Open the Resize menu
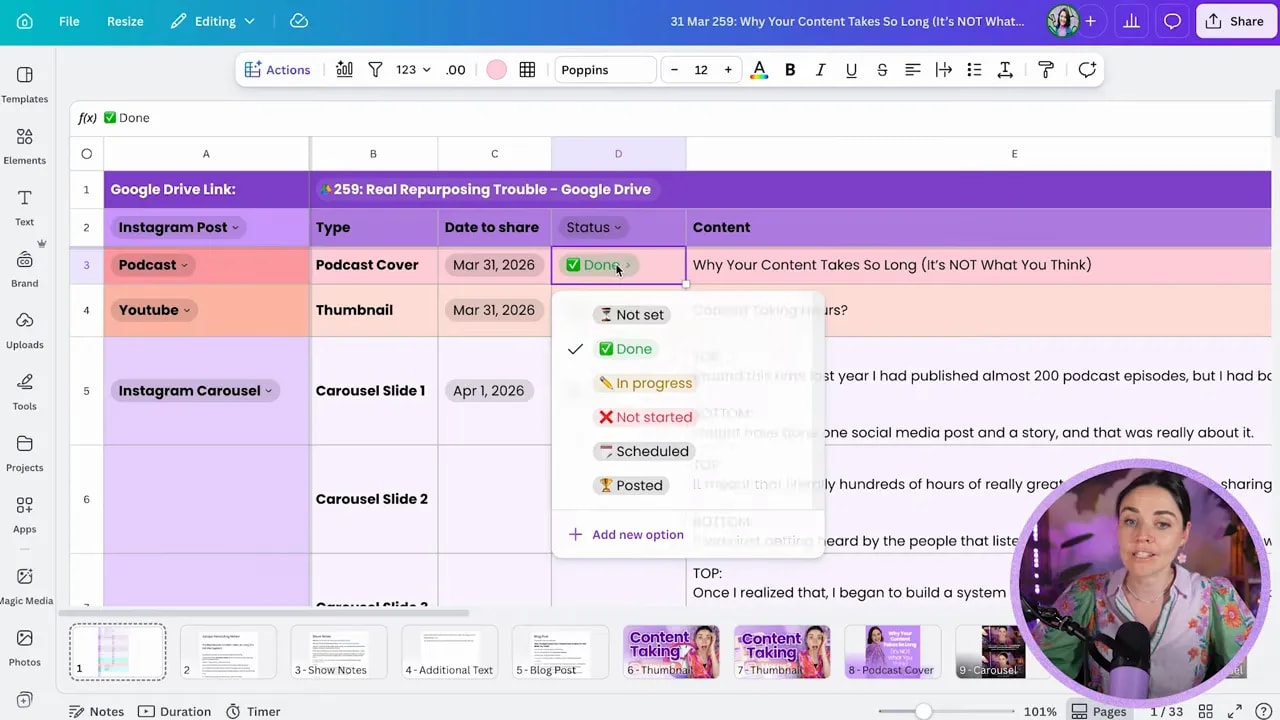1280x720 pixels. tap(125, 21)
